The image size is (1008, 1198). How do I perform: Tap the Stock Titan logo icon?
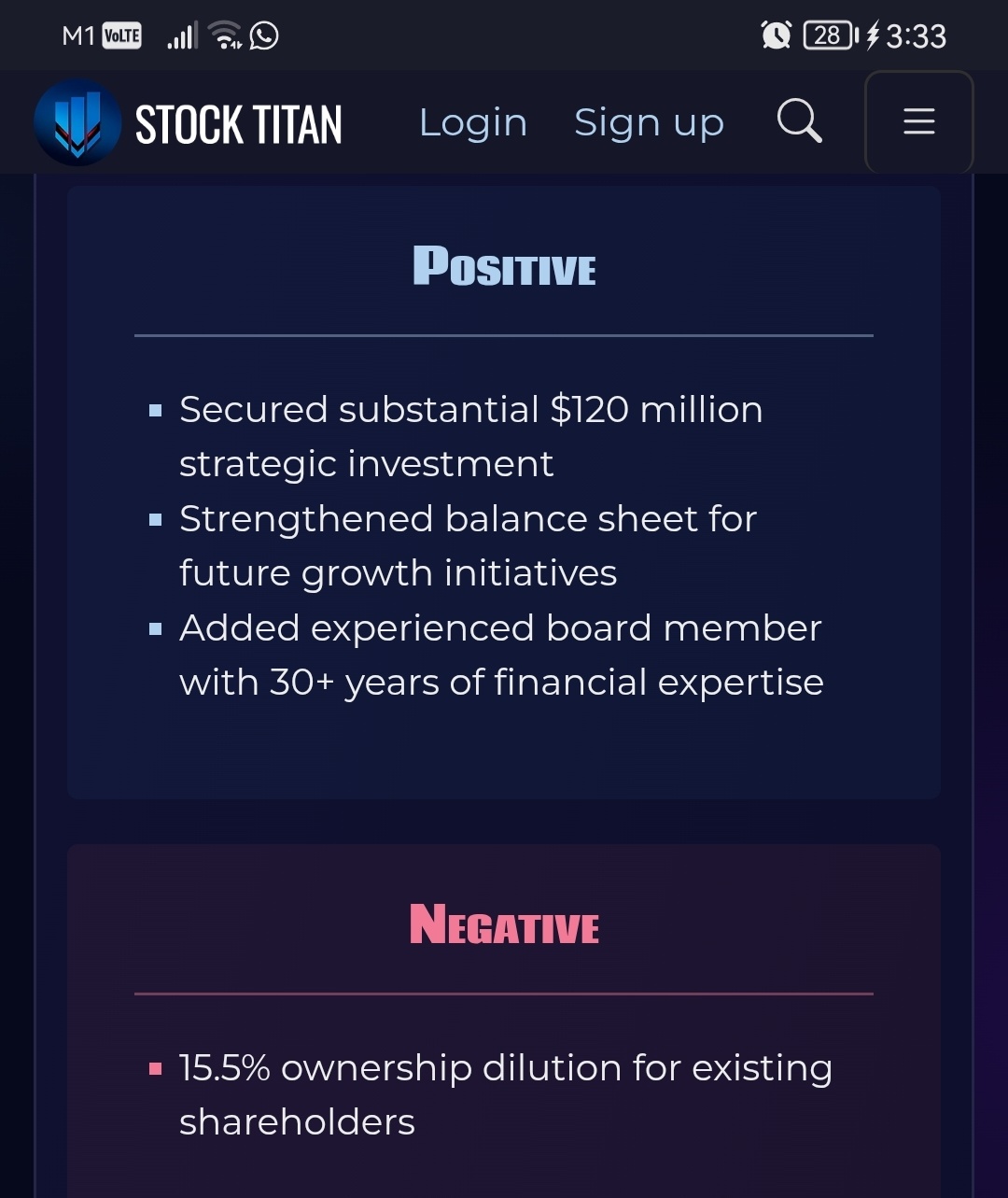77,122
